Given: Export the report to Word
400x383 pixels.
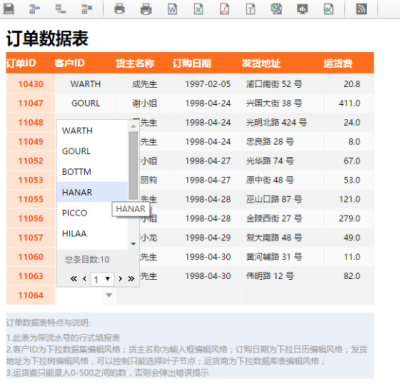Looking at the screenshot, I should (172, 9).
